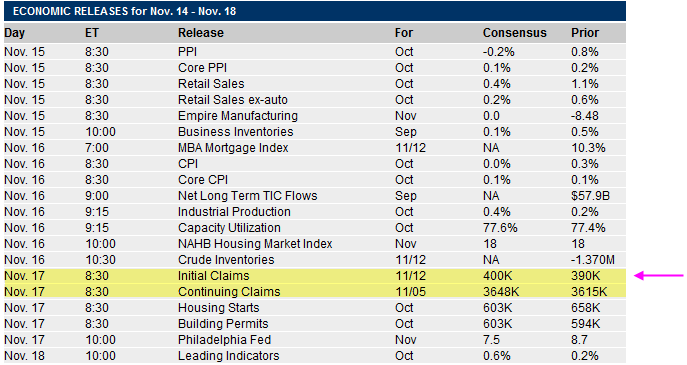Select the Leading Indicators release
The image size is (687, 365).
[228, 356]
